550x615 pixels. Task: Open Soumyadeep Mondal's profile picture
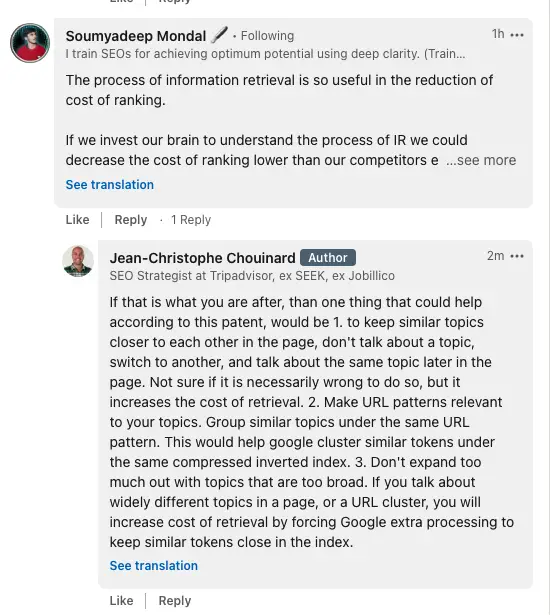[30, 43]
